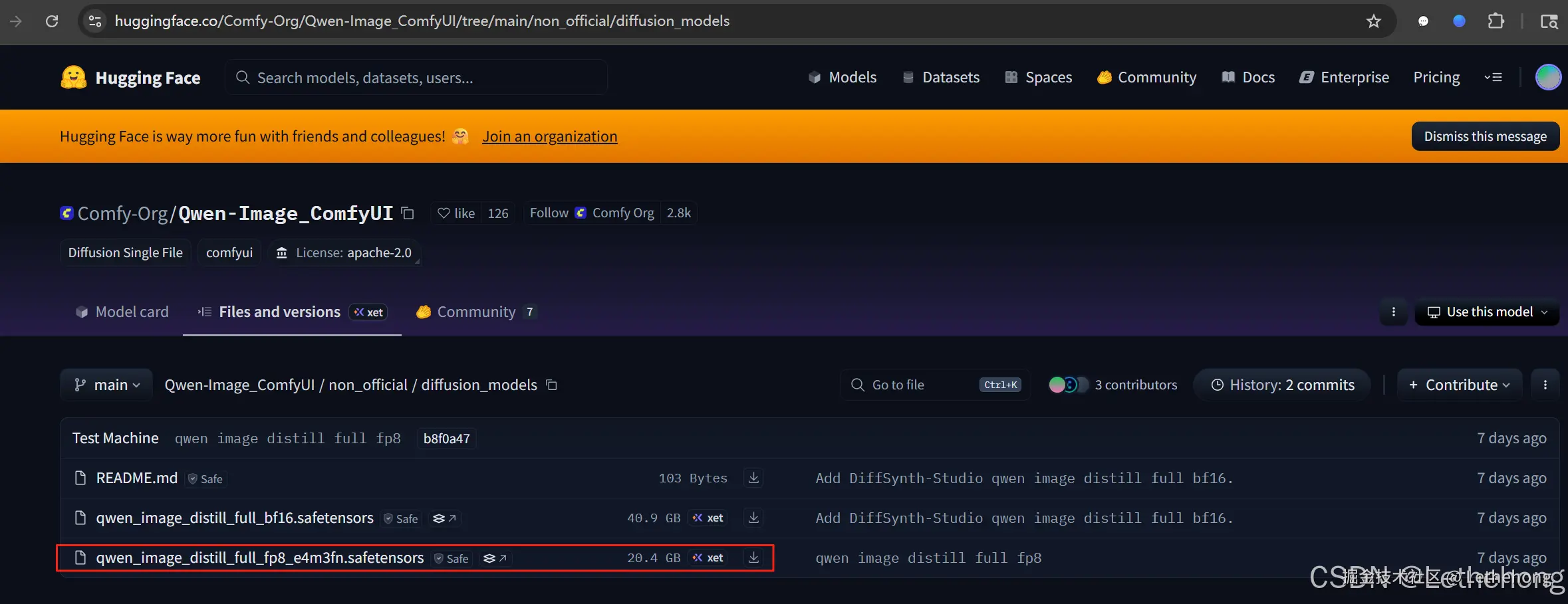Copy model name Qwen-Image_ComfyUI to clipboard
1568x604 pixels.
click(x=408, y=213)
